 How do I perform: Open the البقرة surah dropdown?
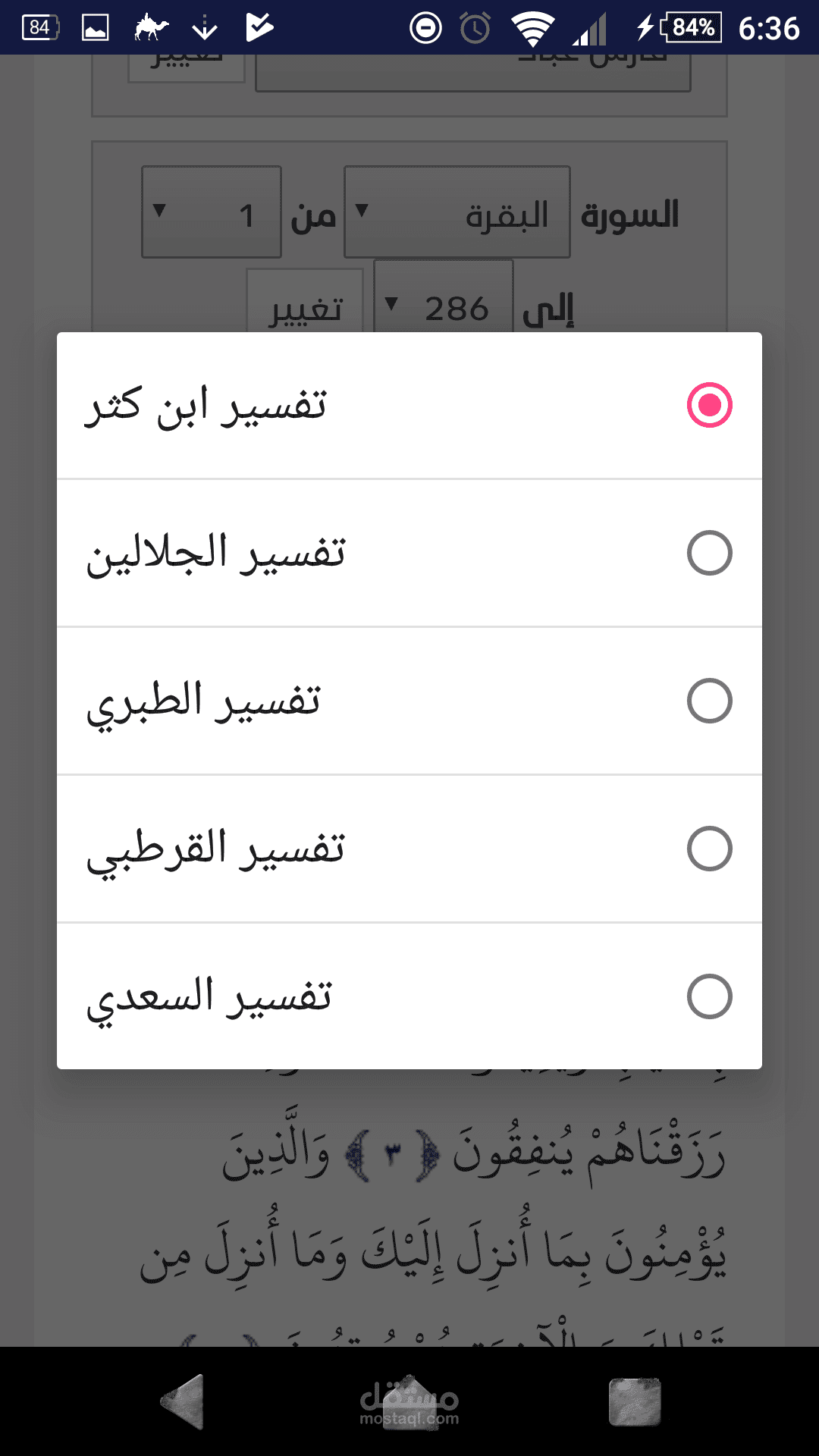[457, 212]
